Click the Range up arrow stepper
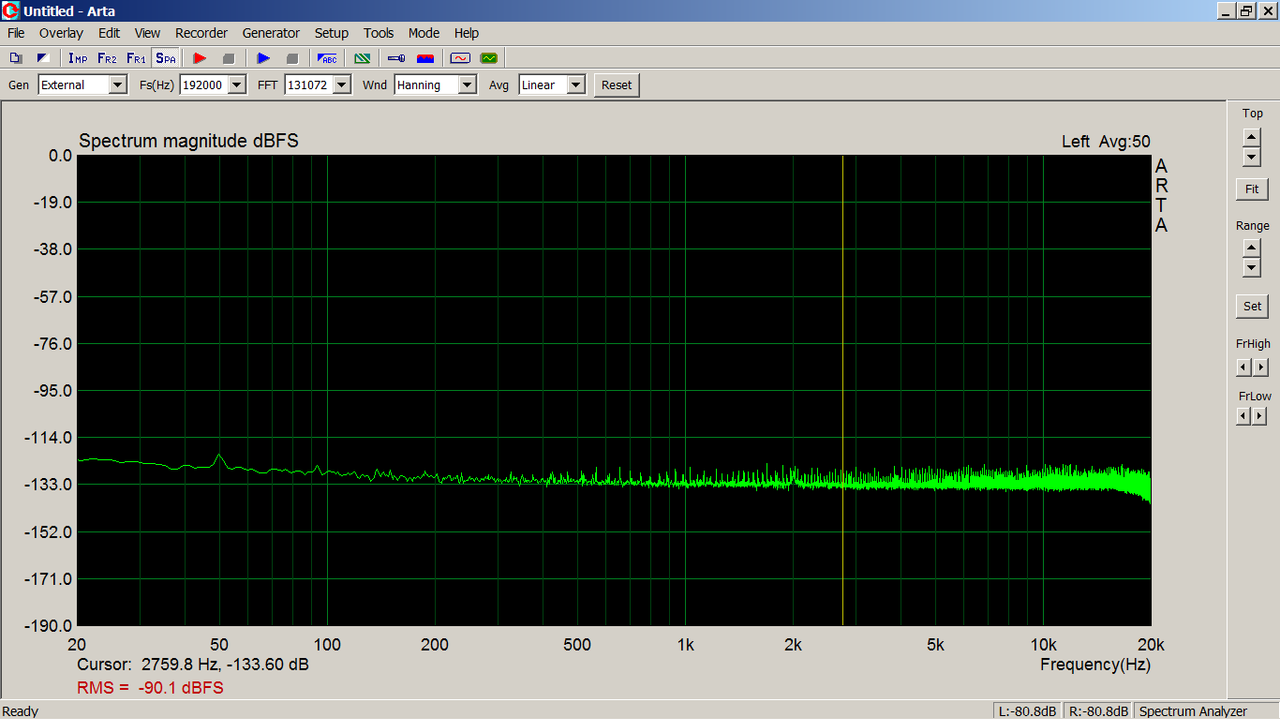1280x720 pixels. click(1251, 249)
